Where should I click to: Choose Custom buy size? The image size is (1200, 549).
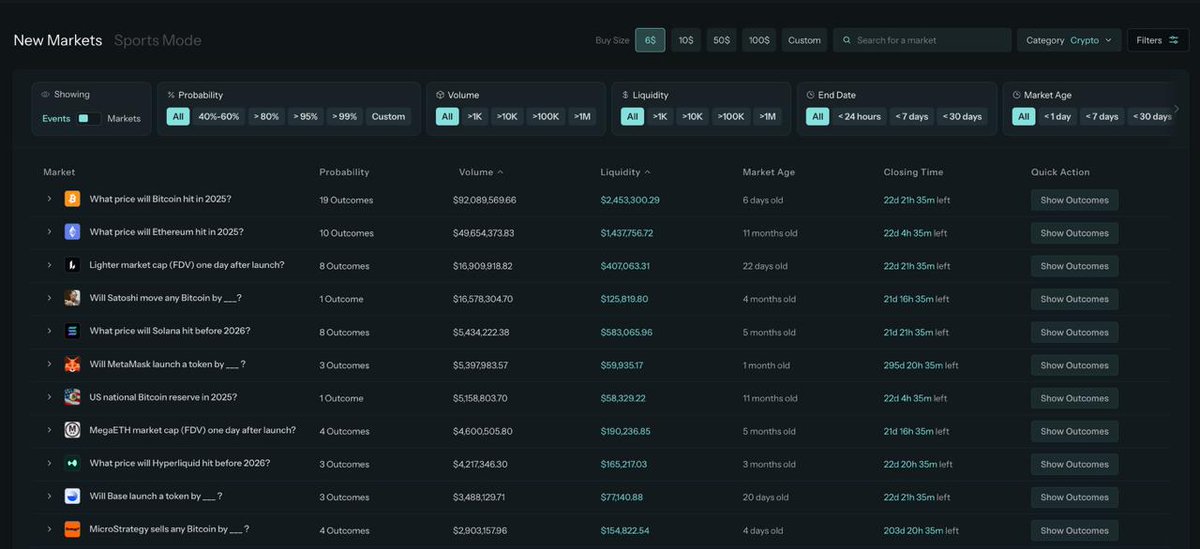click(x=804, y=40)
